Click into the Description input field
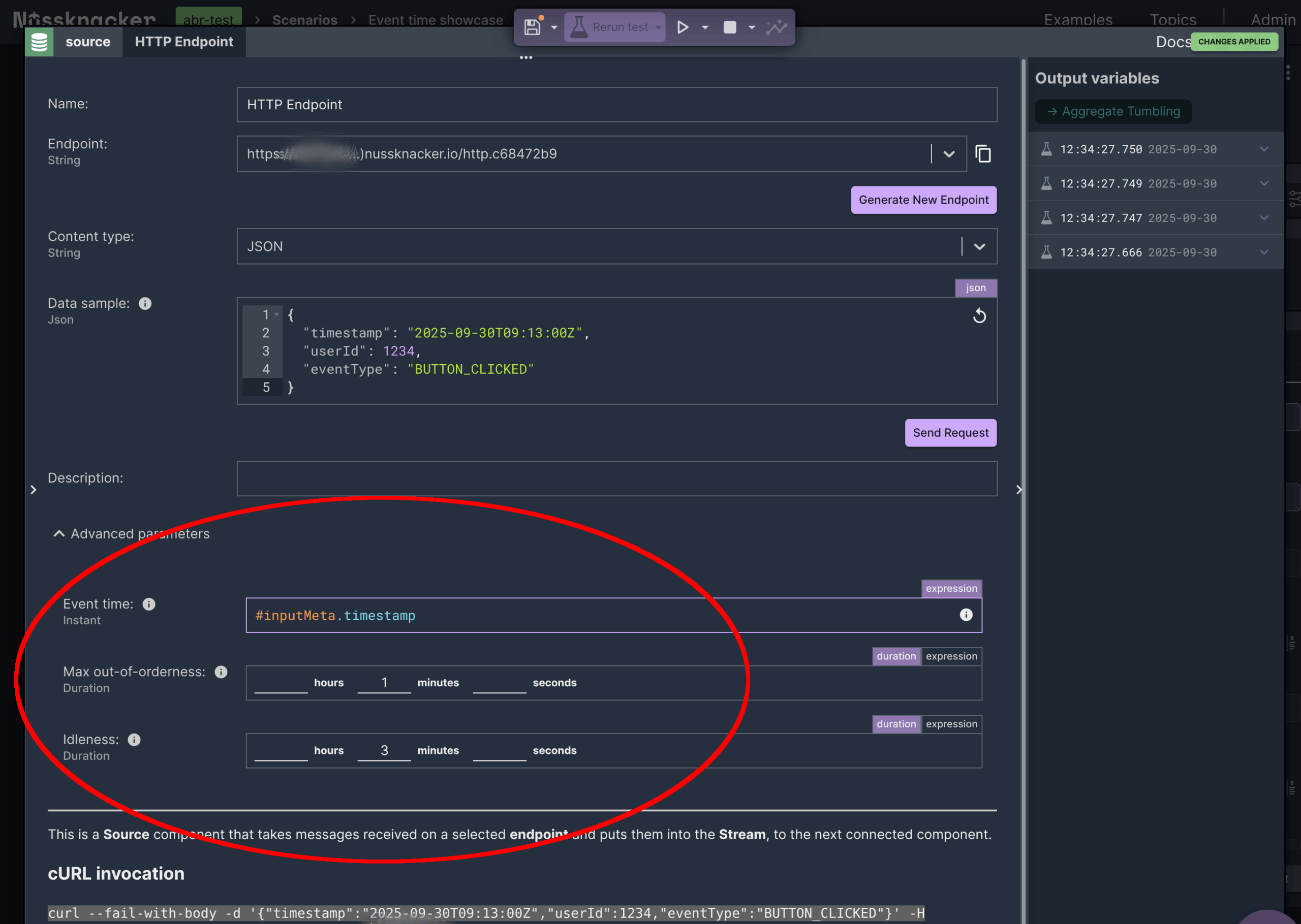1301x924 pixels. click(616, 479)
